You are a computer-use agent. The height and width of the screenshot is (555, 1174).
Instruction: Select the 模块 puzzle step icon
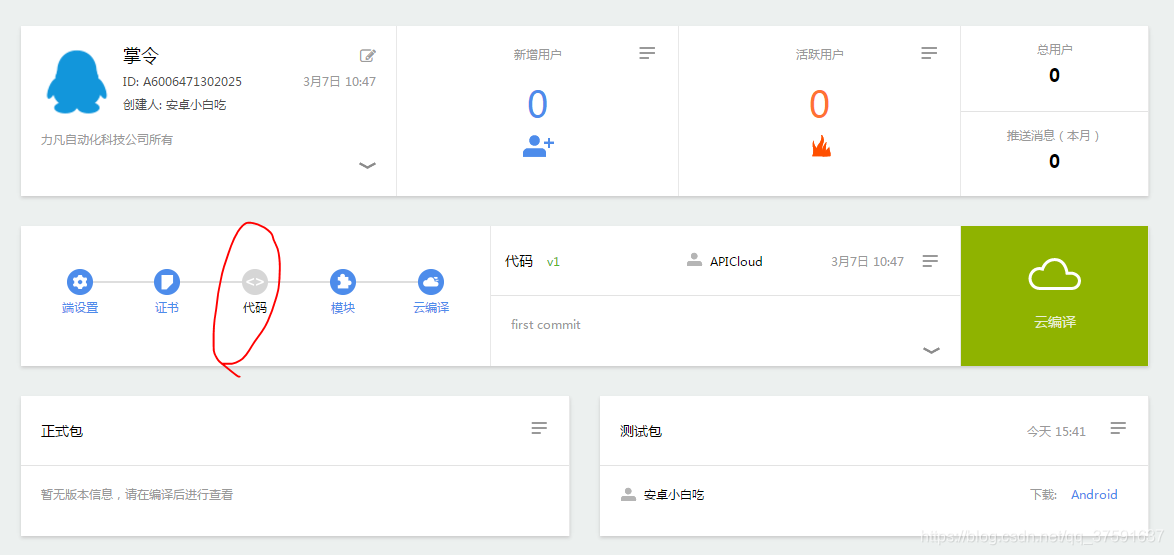pyautogui.click(x=343, y=282)
